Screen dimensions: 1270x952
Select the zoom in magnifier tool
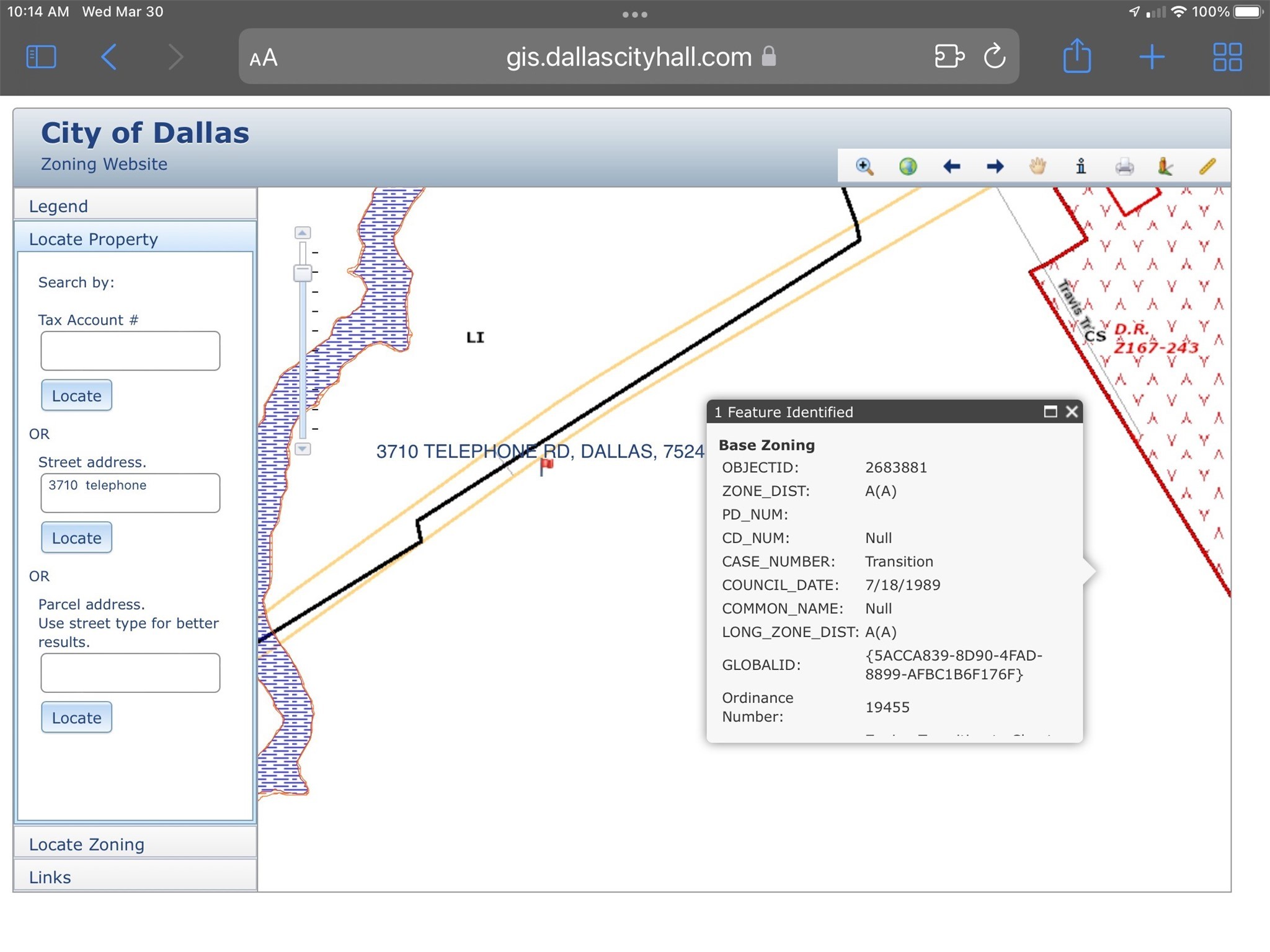pyautogui.click(x=864, y=166)
